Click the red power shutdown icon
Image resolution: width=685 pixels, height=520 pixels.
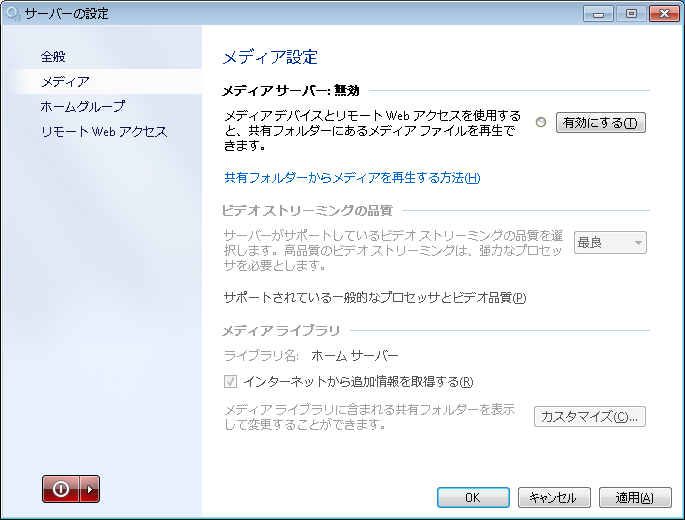coord(61,489)
